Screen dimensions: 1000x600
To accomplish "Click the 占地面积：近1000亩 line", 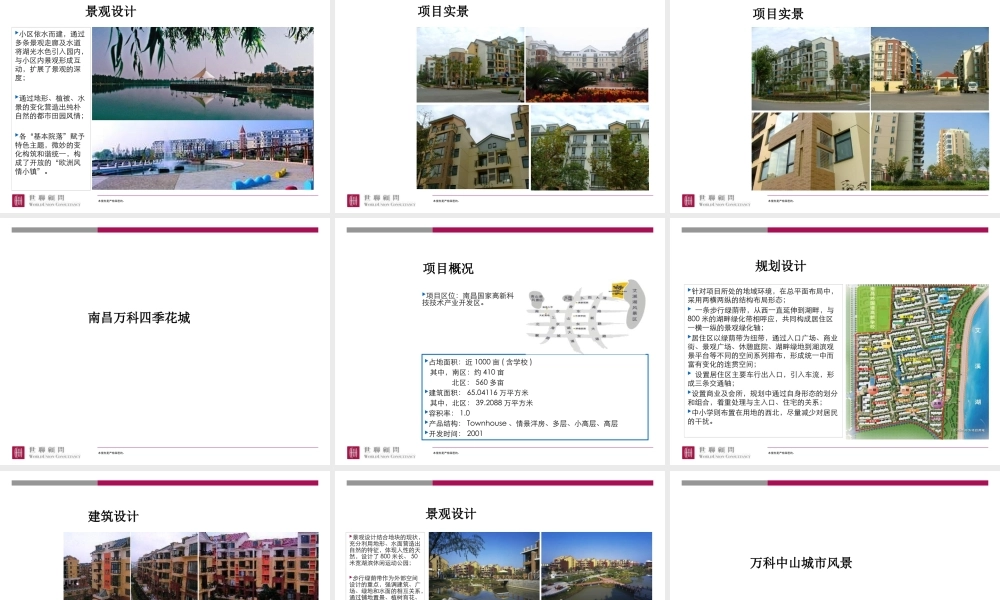I will click(x=479, y=362).
